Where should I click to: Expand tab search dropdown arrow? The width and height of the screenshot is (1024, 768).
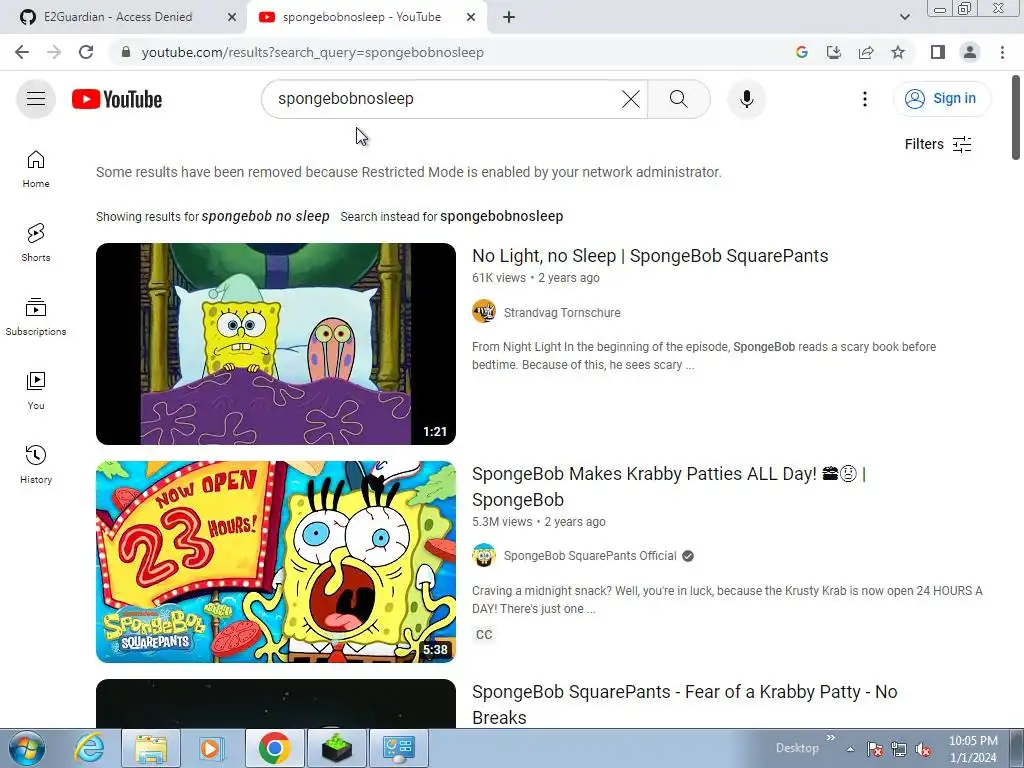[x=904, y=18]
